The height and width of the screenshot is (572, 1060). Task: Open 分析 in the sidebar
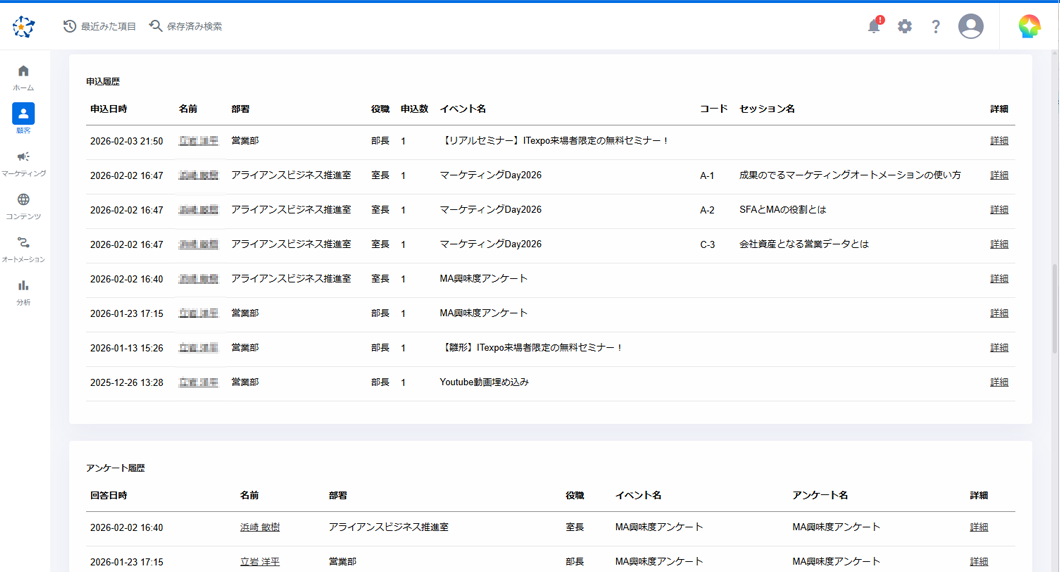pyautogui.click(x=23, y=292)
